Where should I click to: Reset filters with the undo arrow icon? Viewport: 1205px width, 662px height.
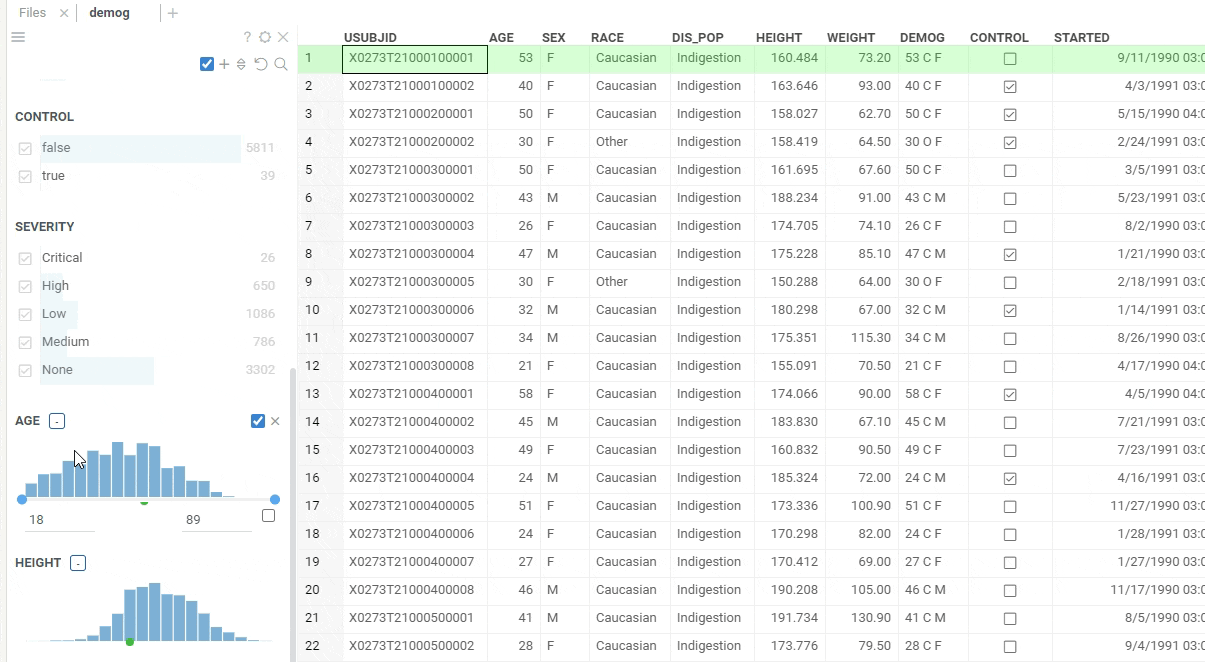coord(260,63)
